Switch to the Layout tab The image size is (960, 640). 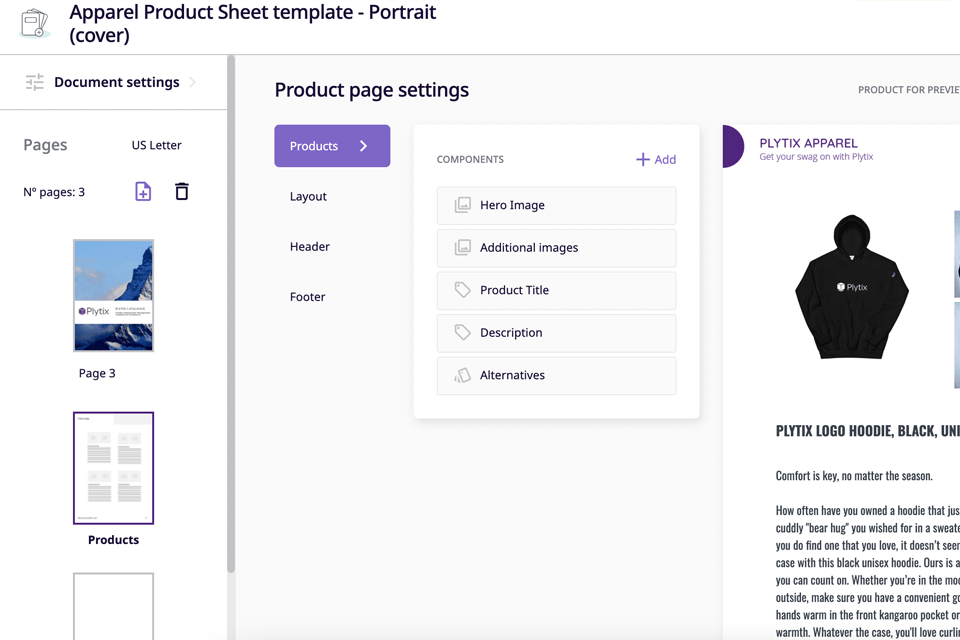tap(308, 197)
